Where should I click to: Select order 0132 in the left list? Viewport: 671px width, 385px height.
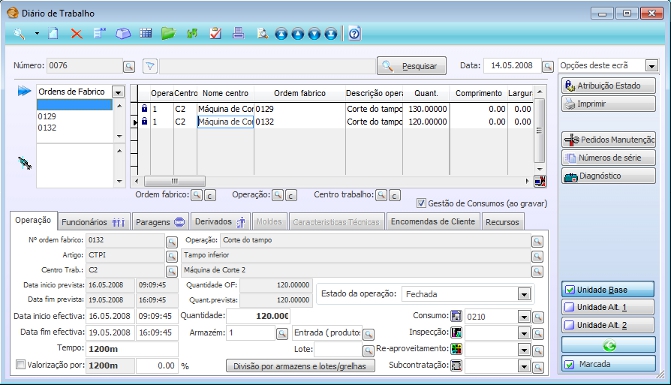(47, 128)
